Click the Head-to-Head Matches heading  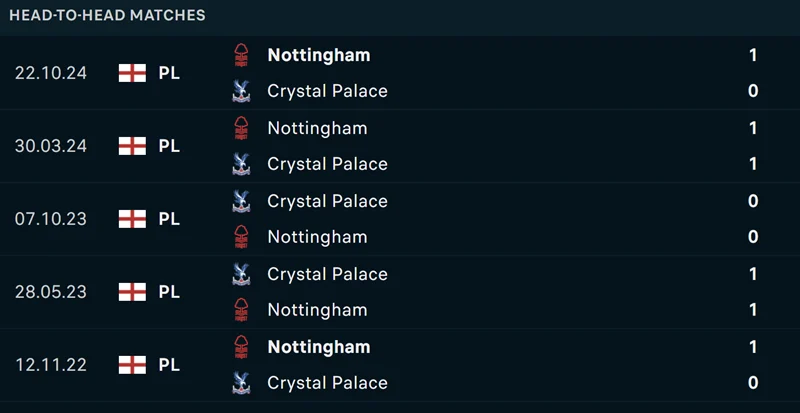(x=107, y=15)
